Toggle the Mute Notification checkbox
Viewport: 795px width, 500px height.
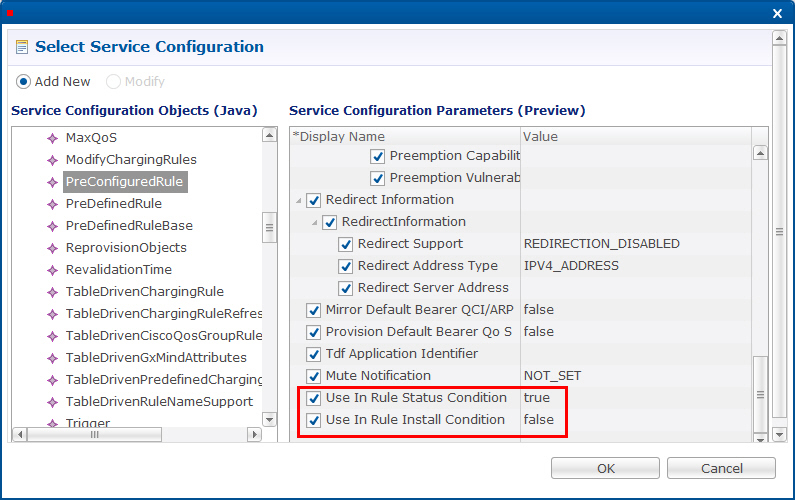[x=314, y=376]
